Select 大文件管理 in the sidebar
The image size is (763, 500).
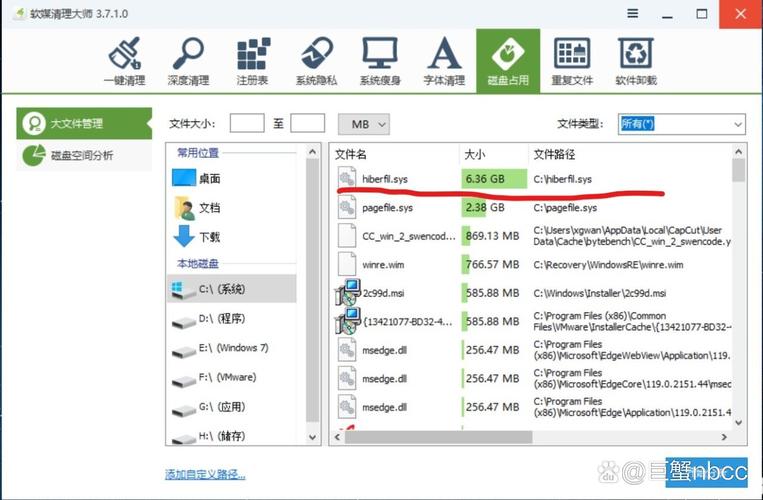tap(84, 124)
